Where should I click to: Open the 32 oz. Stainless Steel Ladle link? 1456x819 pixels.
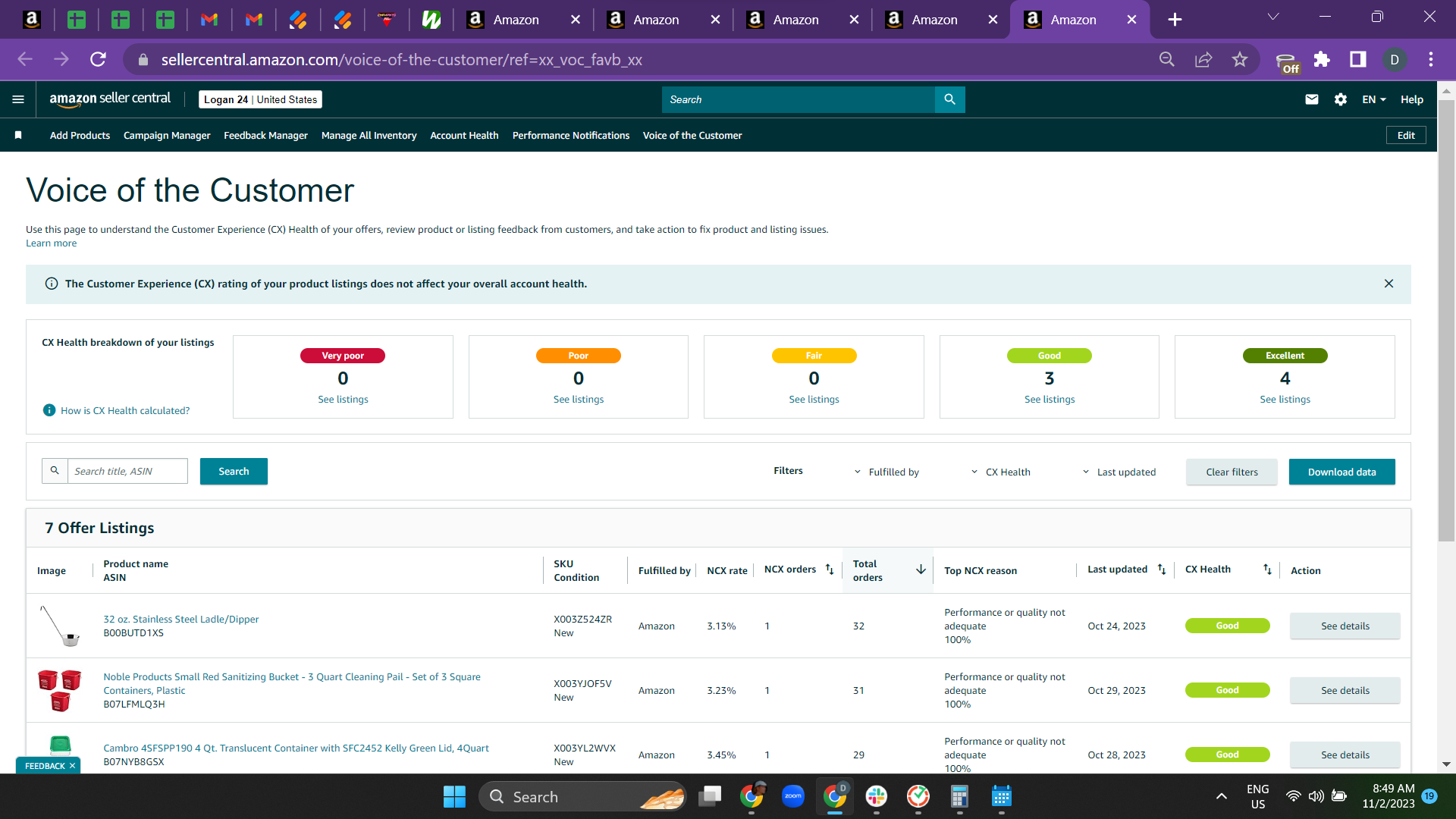pos(180,619)
